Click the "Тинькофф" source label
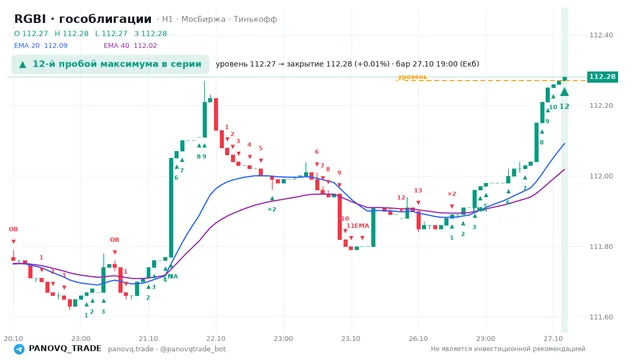The height and width of the screenshot is (360, 640). (255, 19)
